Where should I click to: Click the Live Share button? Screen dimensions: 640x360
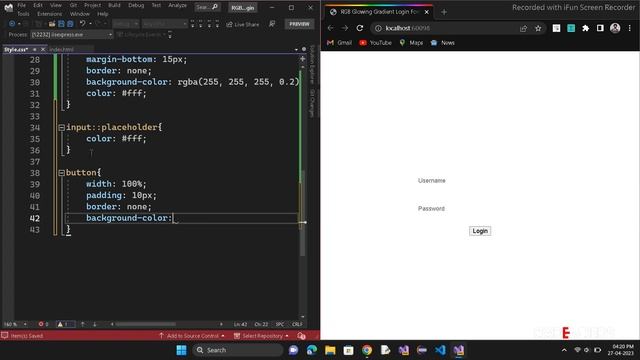click(242, 24)
